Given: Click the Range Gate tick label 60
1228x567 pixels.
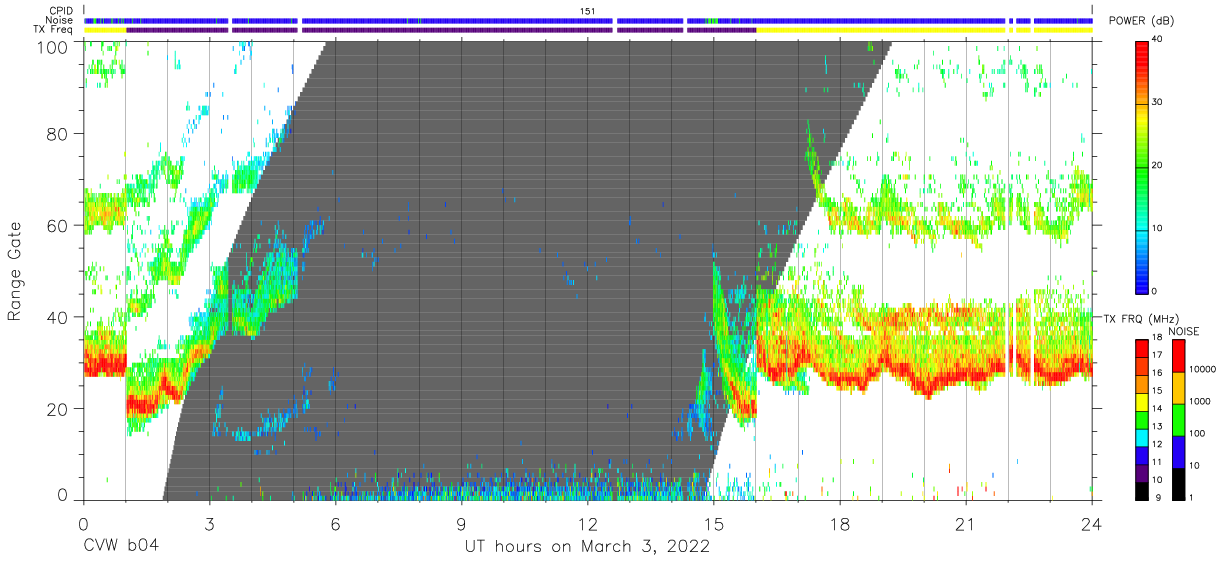Looking at the screenshot, I should (57, 225).
